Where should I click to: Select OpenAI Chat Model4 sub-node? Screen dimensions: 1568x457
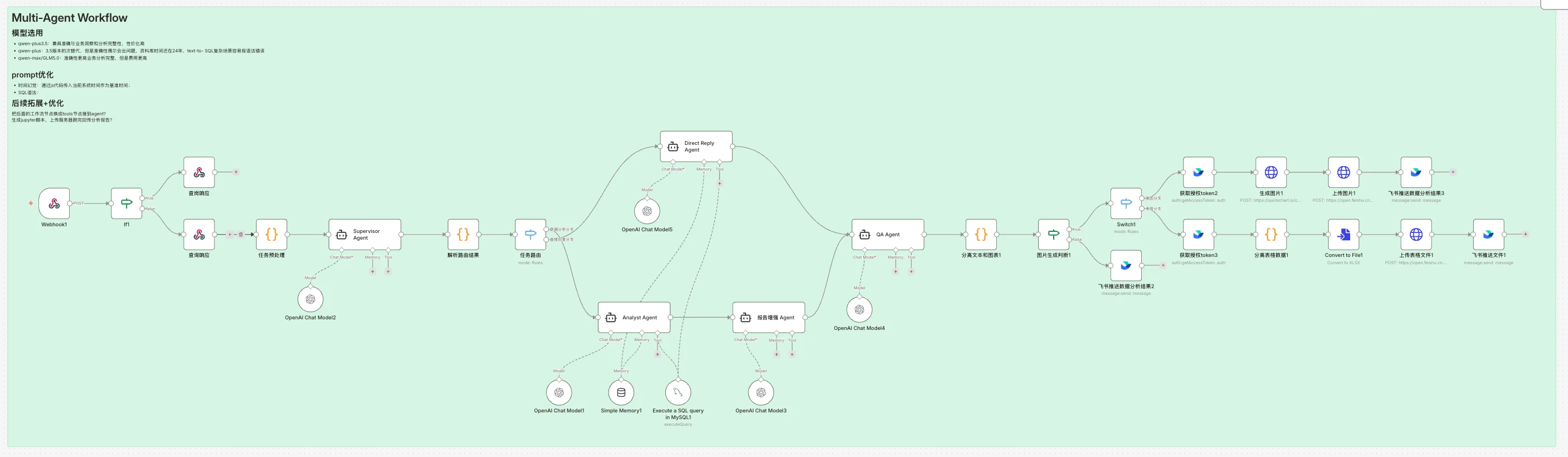[859, 310]
